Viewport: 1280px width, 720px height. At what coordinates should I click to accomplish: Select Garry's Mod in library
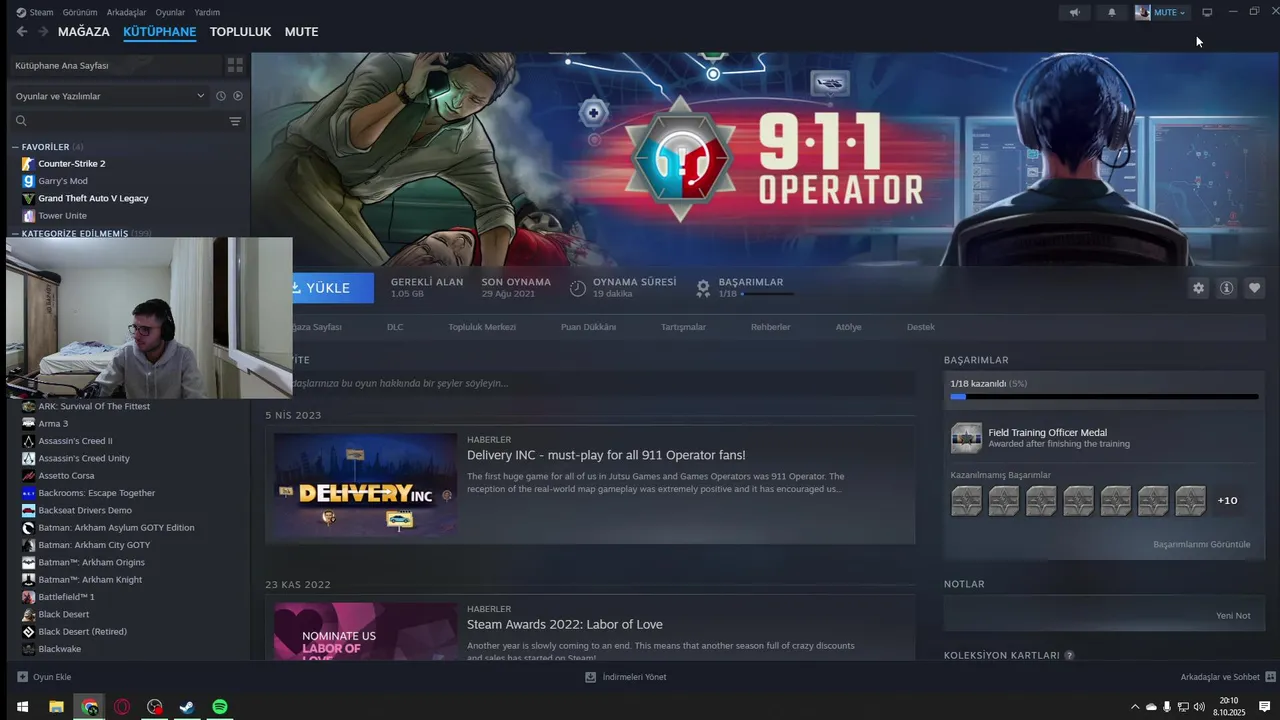point(63,181)
